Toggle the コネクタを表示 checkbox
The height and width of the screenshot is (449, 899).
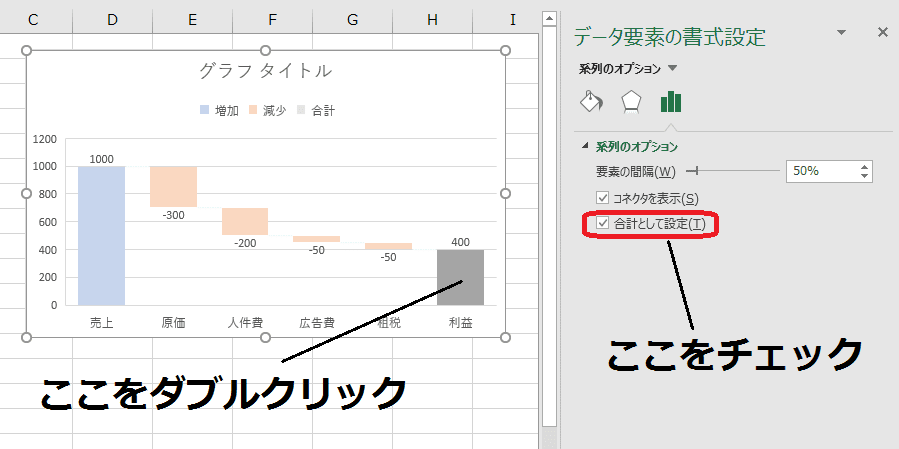(x=602, y=198)
